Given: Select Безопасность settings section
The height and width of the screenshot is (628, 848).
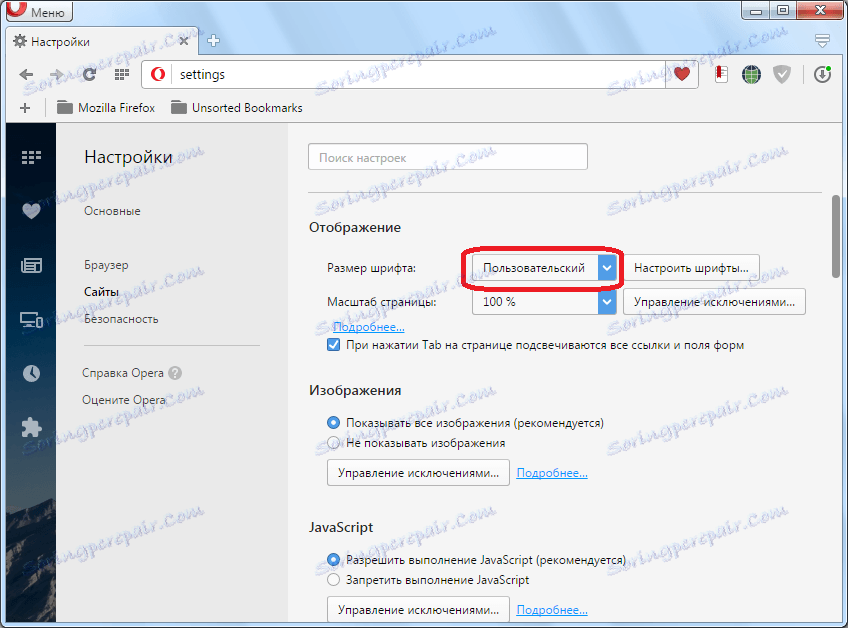Looking at the screenshot, I should (x=121, y=319).
